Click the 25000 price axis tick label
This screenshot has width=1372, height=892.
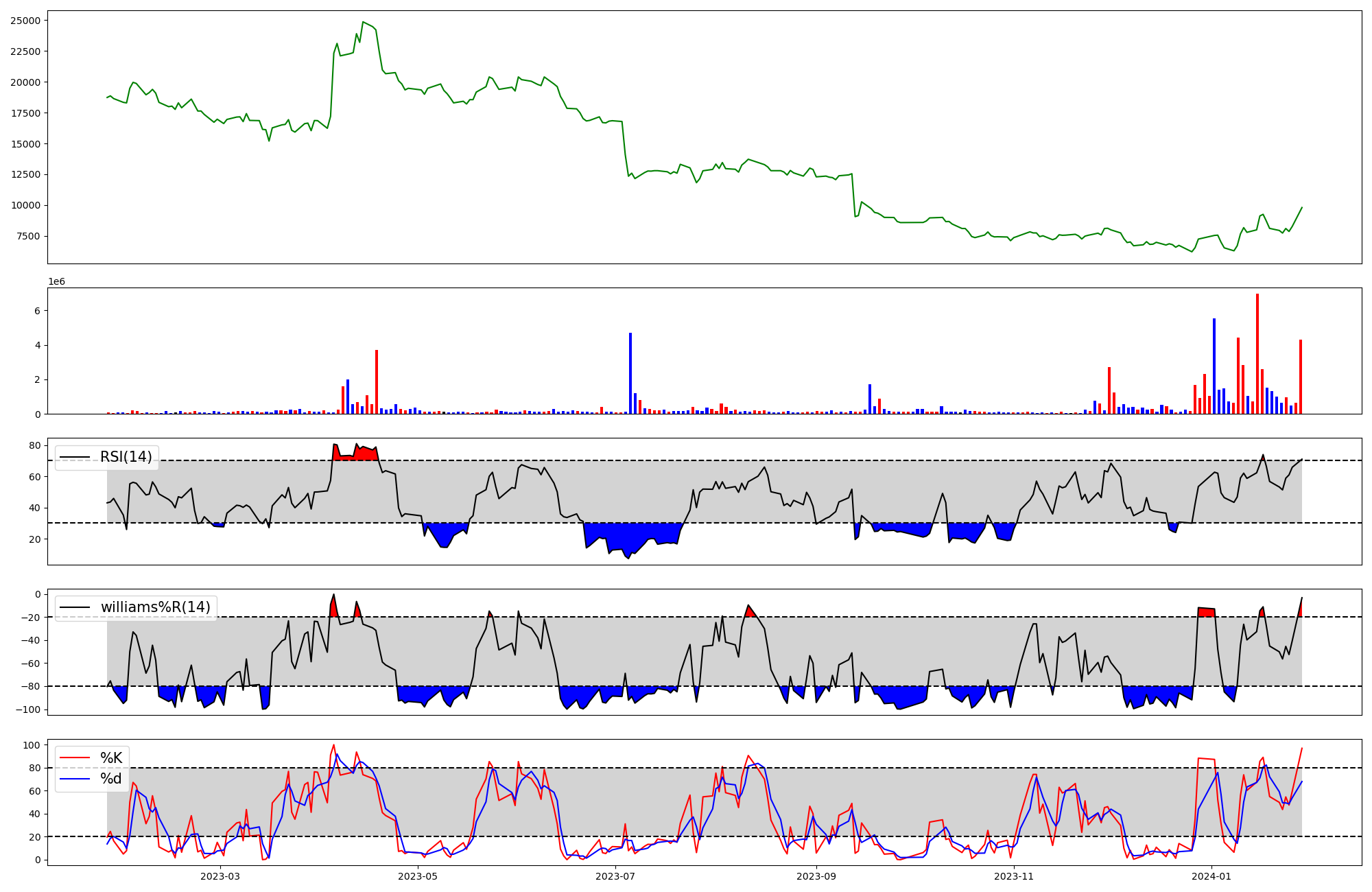click(25, 21)
